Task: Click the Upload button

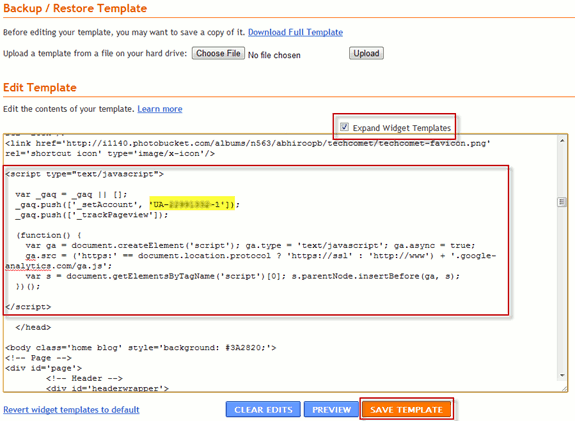Action: point(366,53)
